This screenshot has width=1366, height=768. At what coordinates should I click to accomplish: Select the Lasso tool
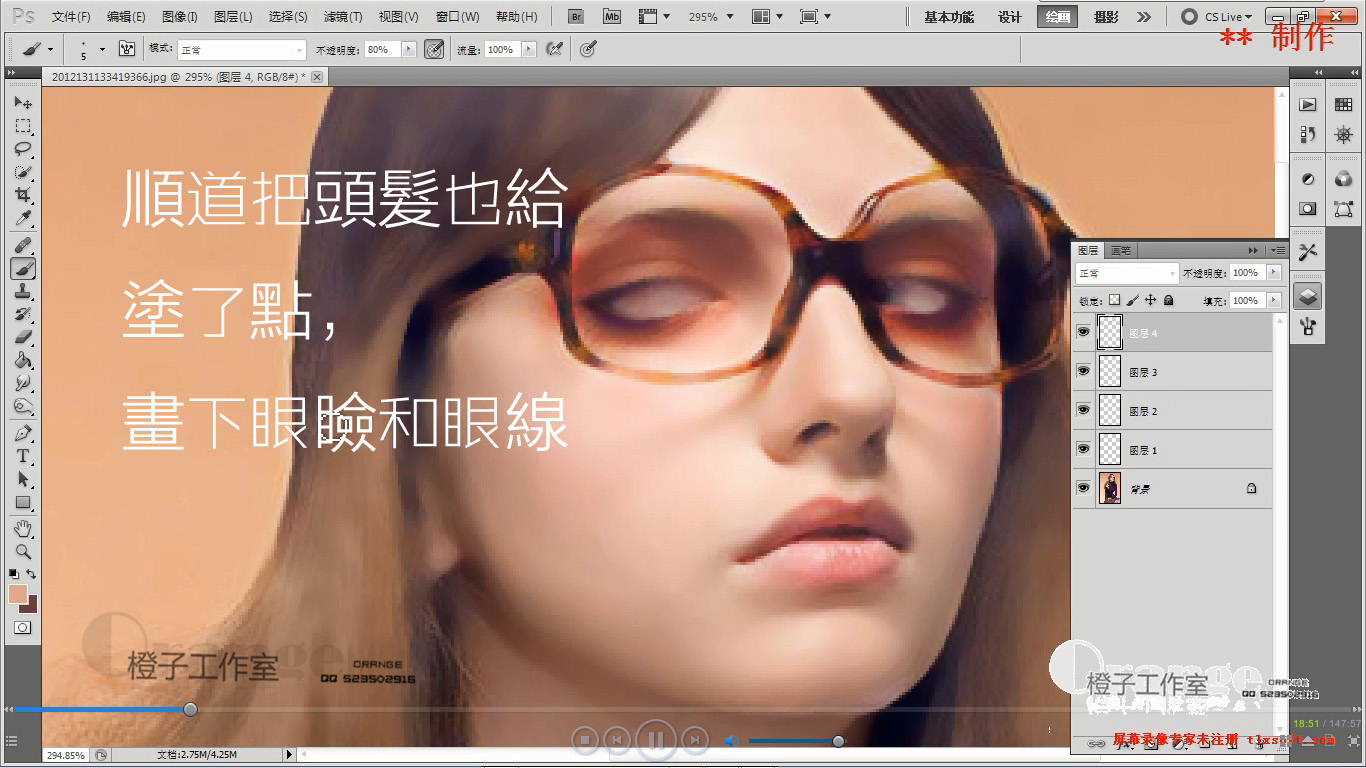coord(23,149)
